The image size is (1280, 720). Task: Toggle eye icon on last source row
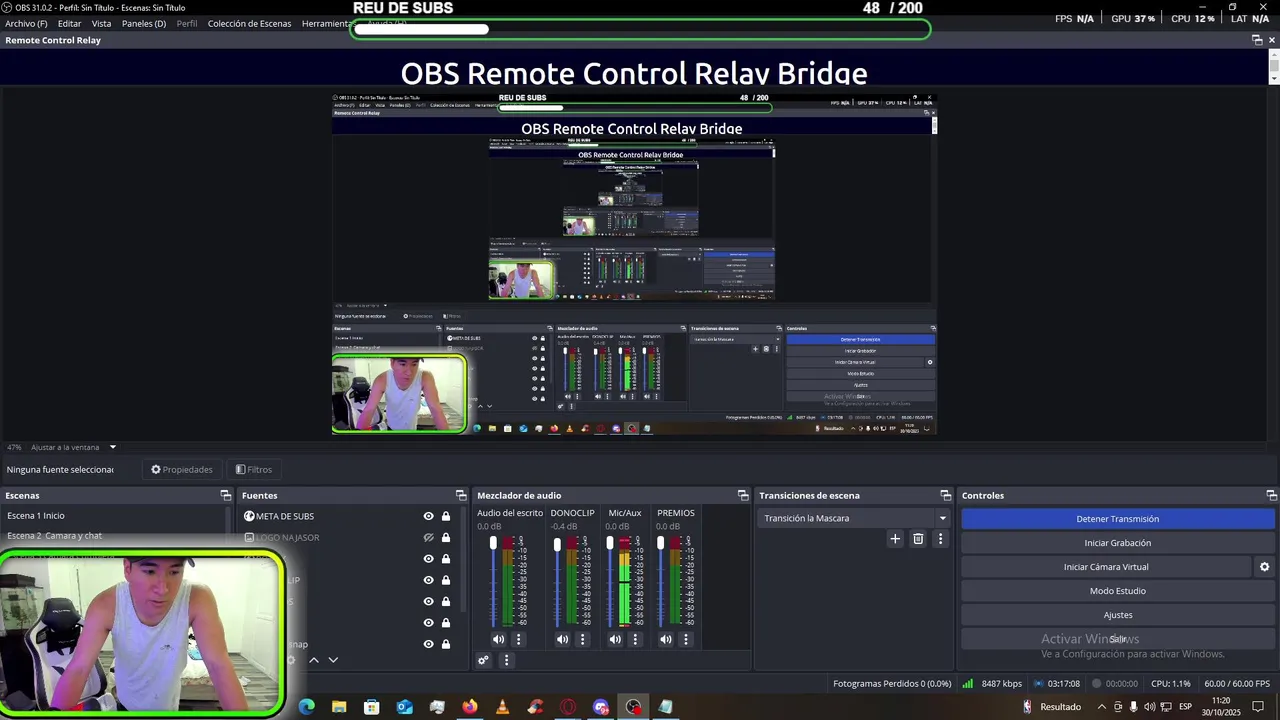(x=428, y=644)
